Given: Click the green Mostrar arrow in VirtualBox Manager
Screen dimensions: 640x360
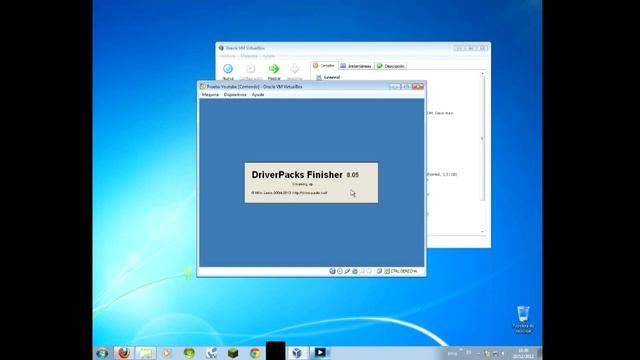Looking at the screenshot, I should point(274,69).
